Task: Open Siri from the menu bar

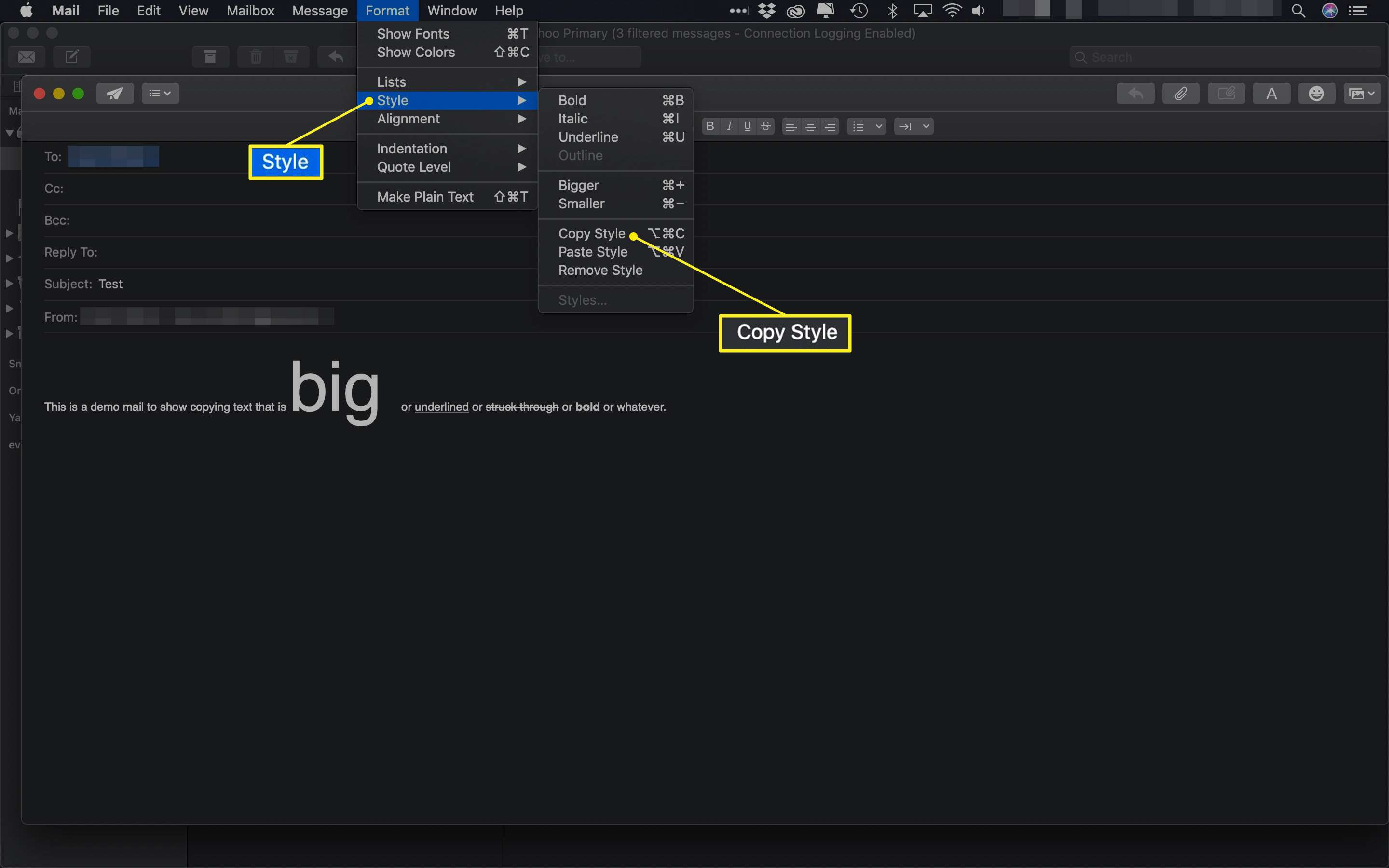Action: point(1330,10)
